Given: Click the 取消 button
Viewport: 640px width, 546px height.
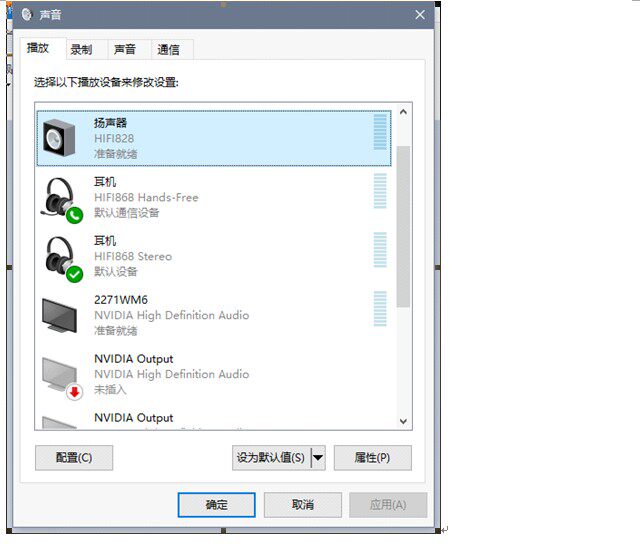Looking at the screenshot, I should [303, 505].
